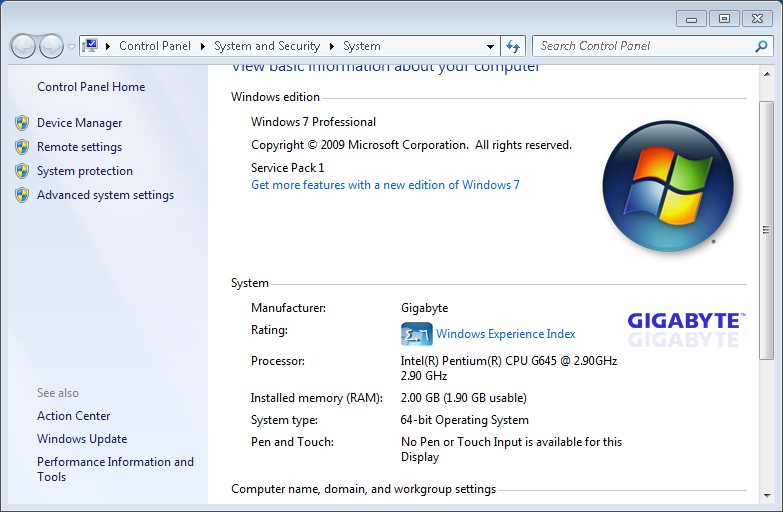Click the scrollbar up arrow
Image resolution: width=783 pixels, height=512 pixels.
(x=767, y=74)
